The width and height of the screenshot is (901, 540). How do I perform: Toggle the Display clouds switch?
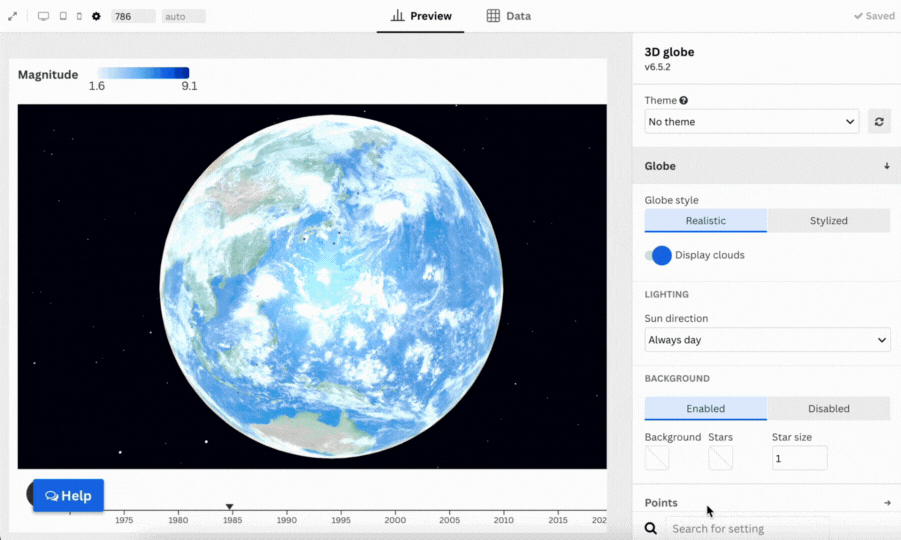point(658,255)
